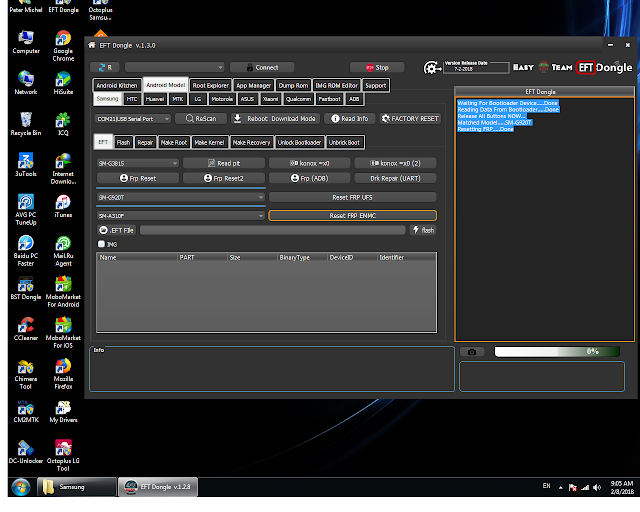This screenshot has width=640, height=512.
Task: Expand the SM-A310F model dropdown
Action: point(181,216)
